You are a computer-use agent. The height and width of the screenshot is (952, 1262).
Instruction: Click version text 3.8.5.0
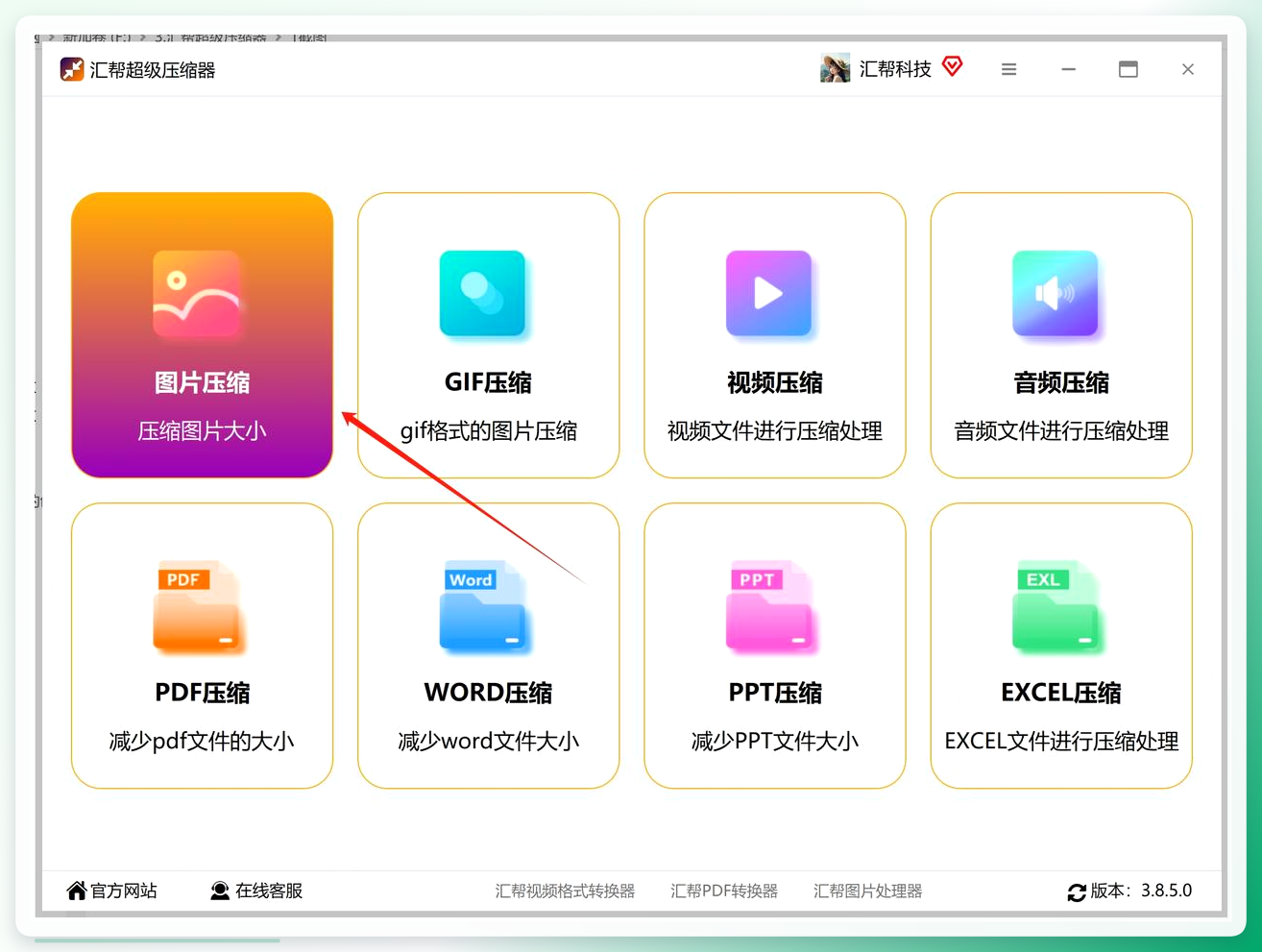(1166, 891)
